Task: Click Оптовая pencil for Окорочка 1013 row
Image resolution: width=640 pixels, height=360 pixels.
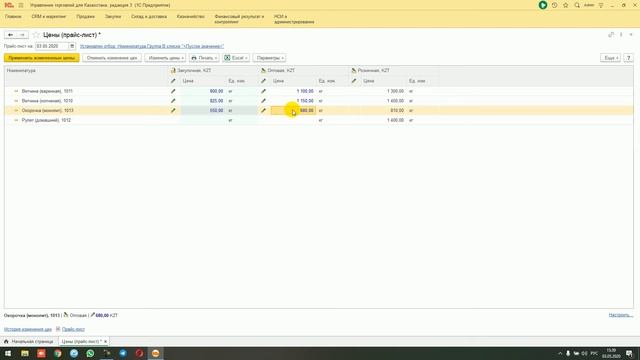Action: pos(263,111)
